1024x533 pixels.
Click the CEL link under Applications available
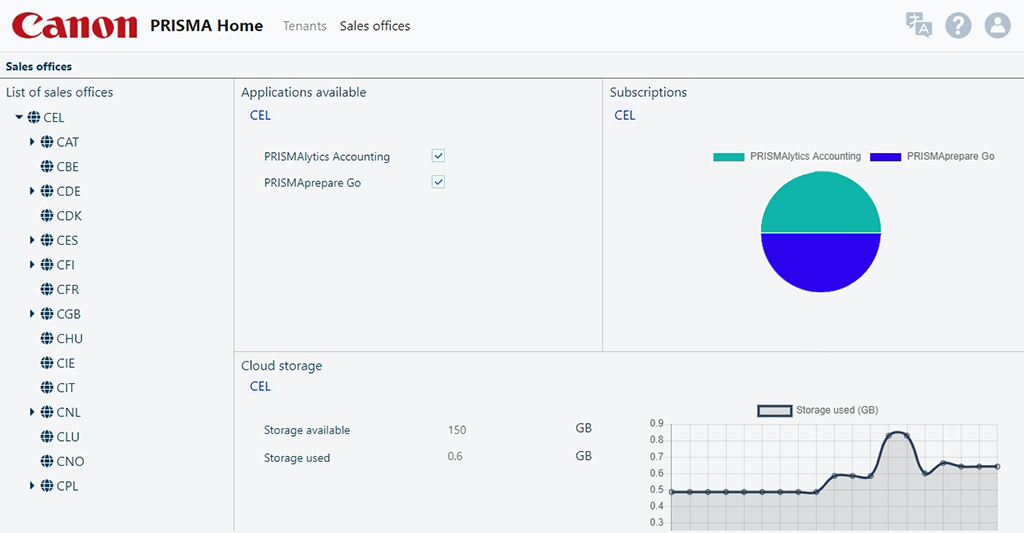pyautogui.click(x=260, y=115)
